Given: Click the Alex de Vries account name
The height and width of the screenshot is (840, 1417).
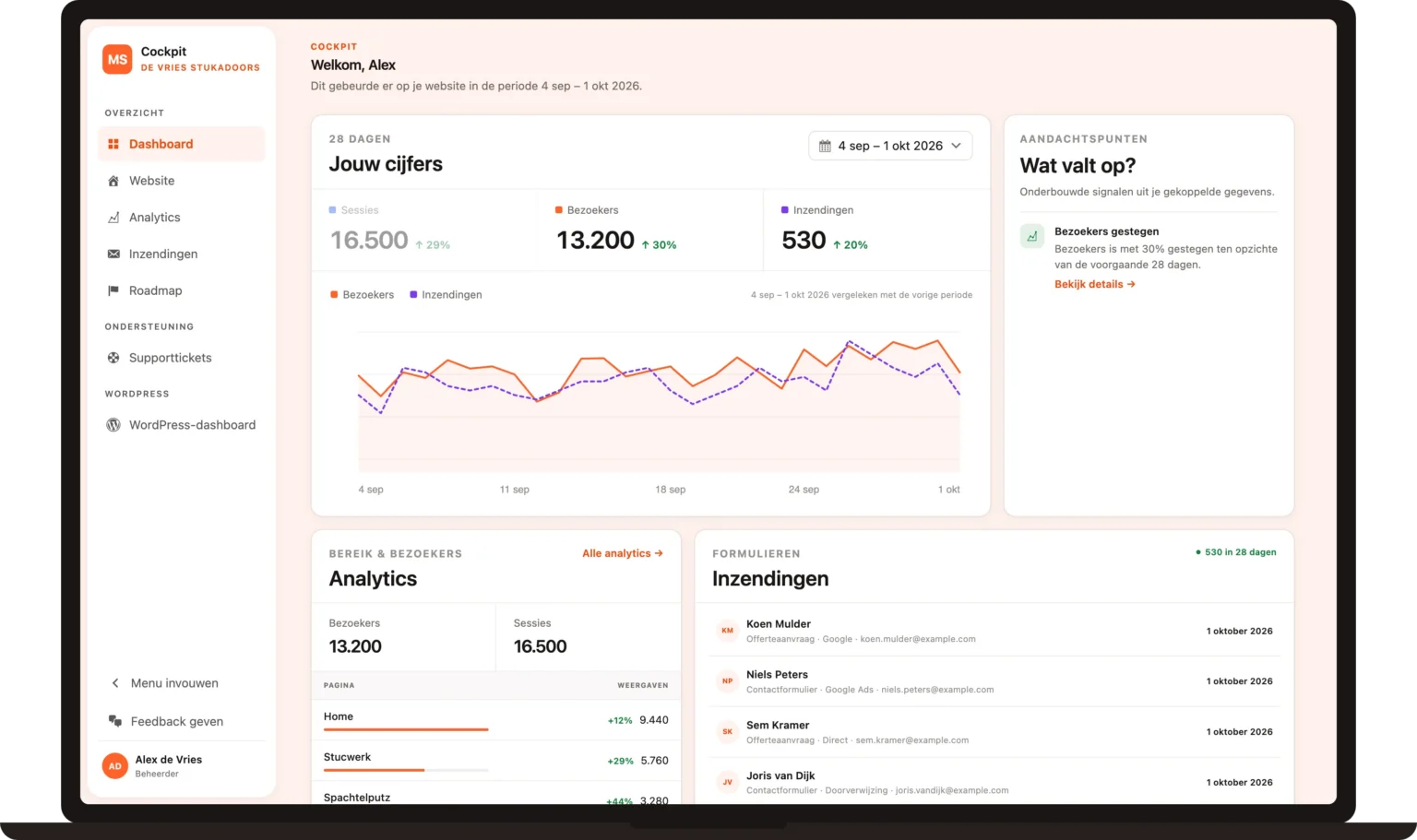Looking at the screenshot, I should (x=169, y=760).
